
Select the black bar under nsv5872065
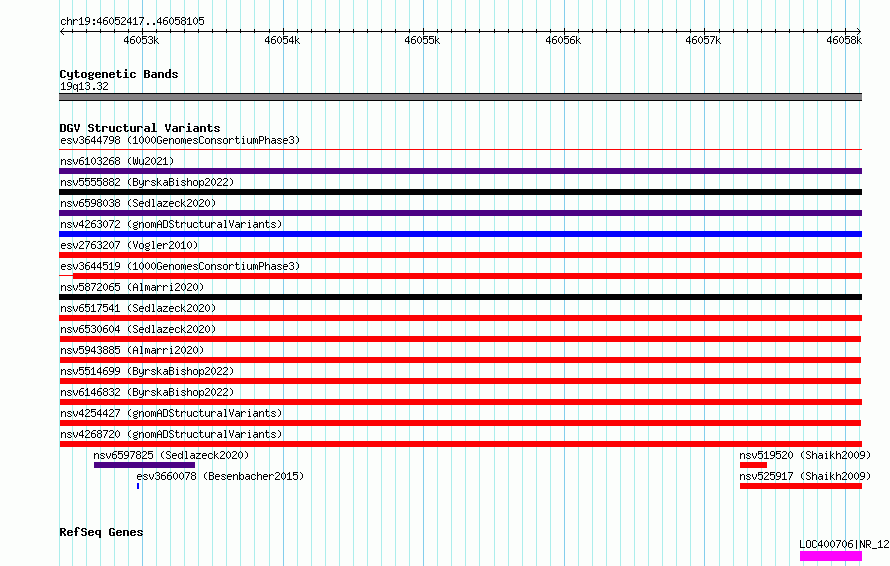460,297
